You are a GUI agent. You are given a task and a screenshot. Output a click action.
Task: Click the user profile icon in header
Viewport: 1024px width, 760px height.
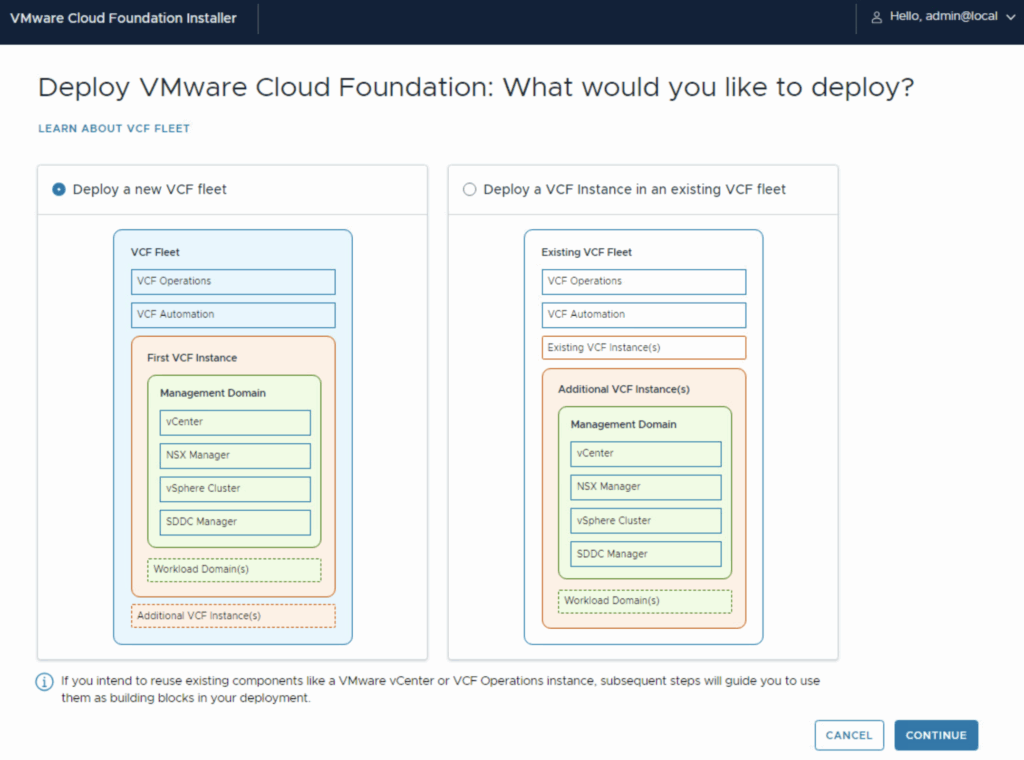coord(877,17)
